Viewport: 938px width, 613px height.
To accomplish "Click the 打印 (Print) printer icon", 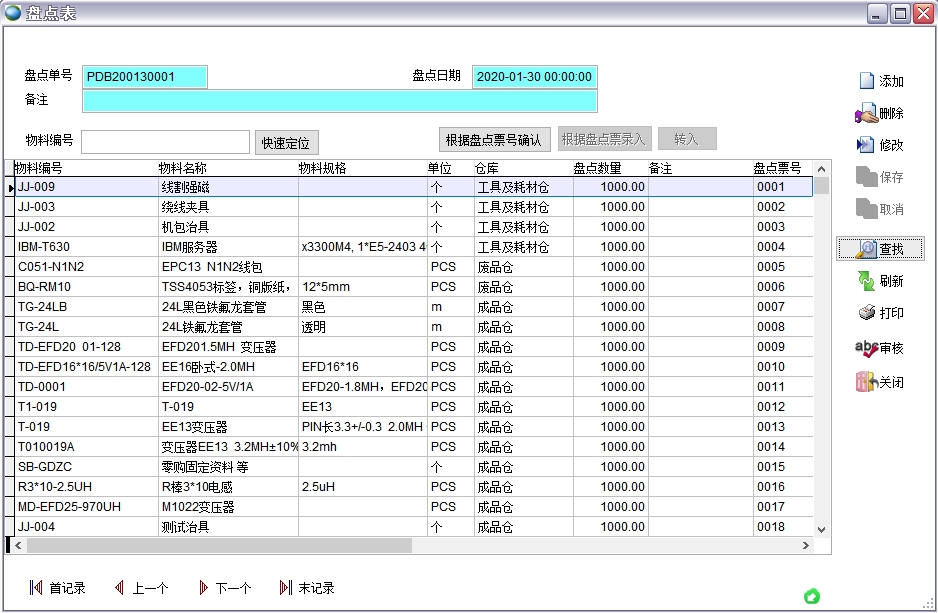I will coord(867,313).
